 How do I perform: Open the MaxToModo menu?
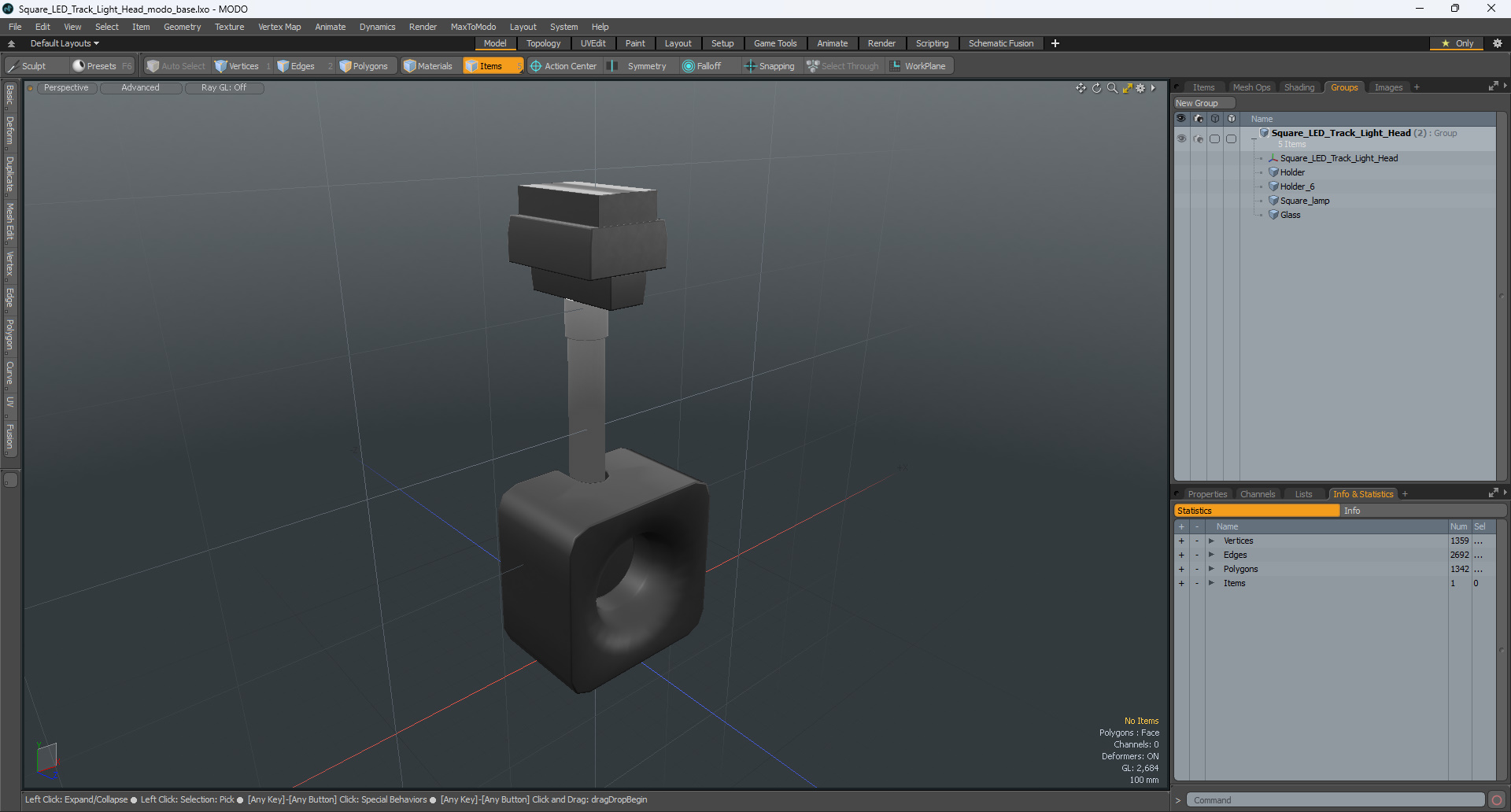473,27
